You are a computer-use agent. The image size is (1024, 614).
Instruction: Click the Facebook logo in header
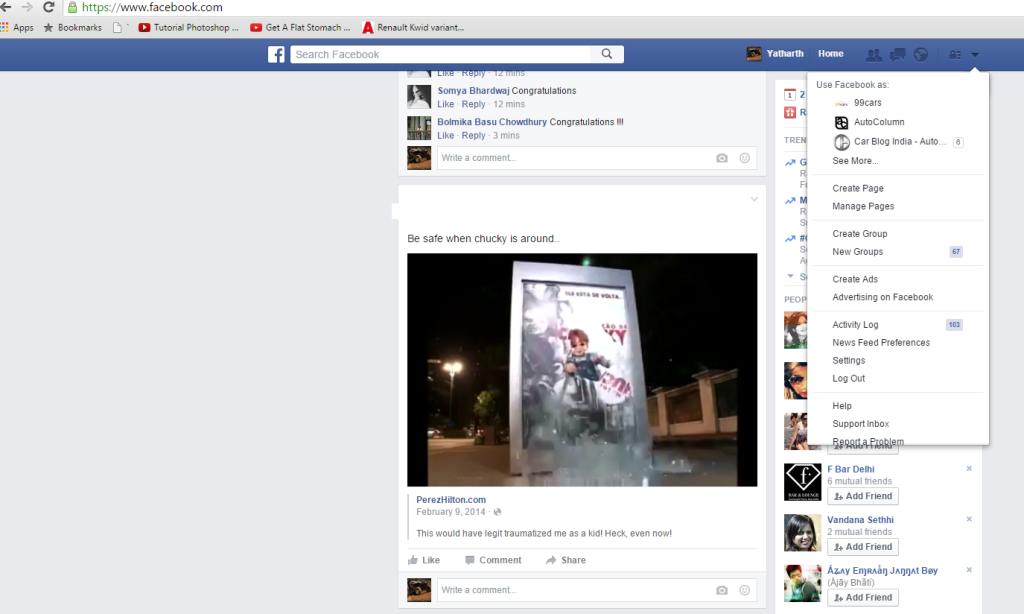point(276,54)
